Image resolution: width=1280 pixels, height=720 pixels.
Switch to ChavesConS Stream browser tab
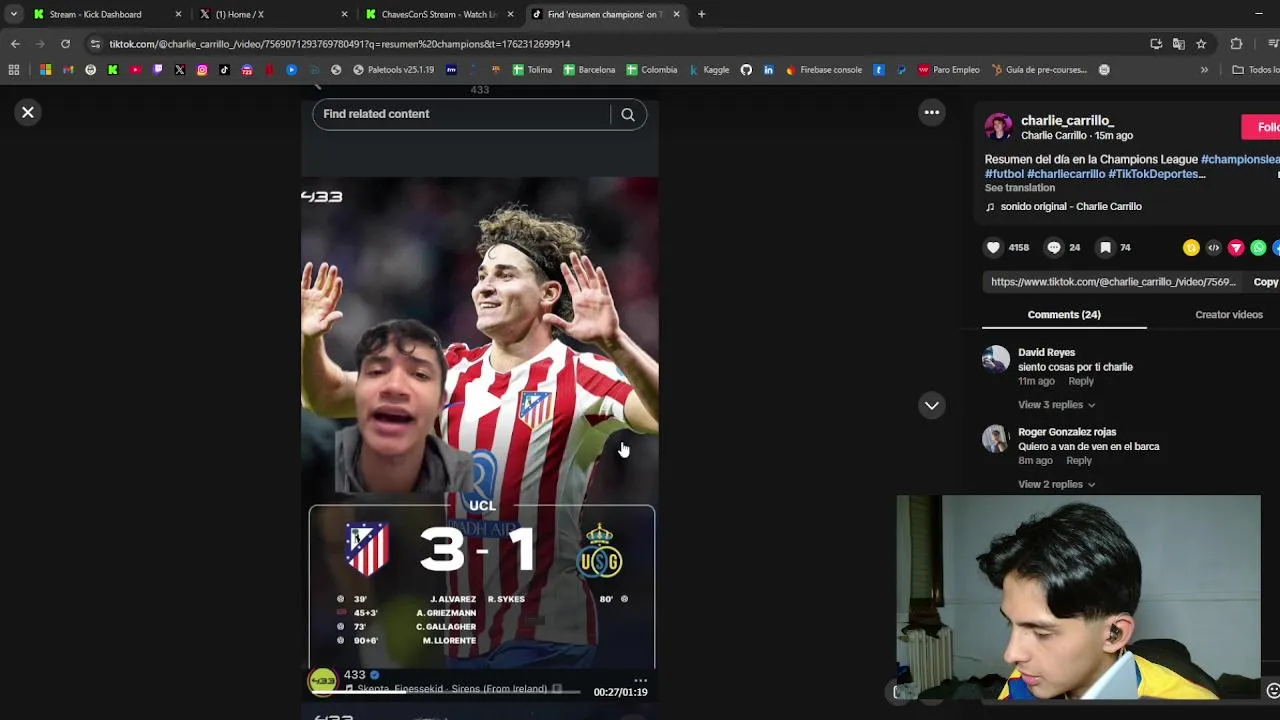[438, 14]
